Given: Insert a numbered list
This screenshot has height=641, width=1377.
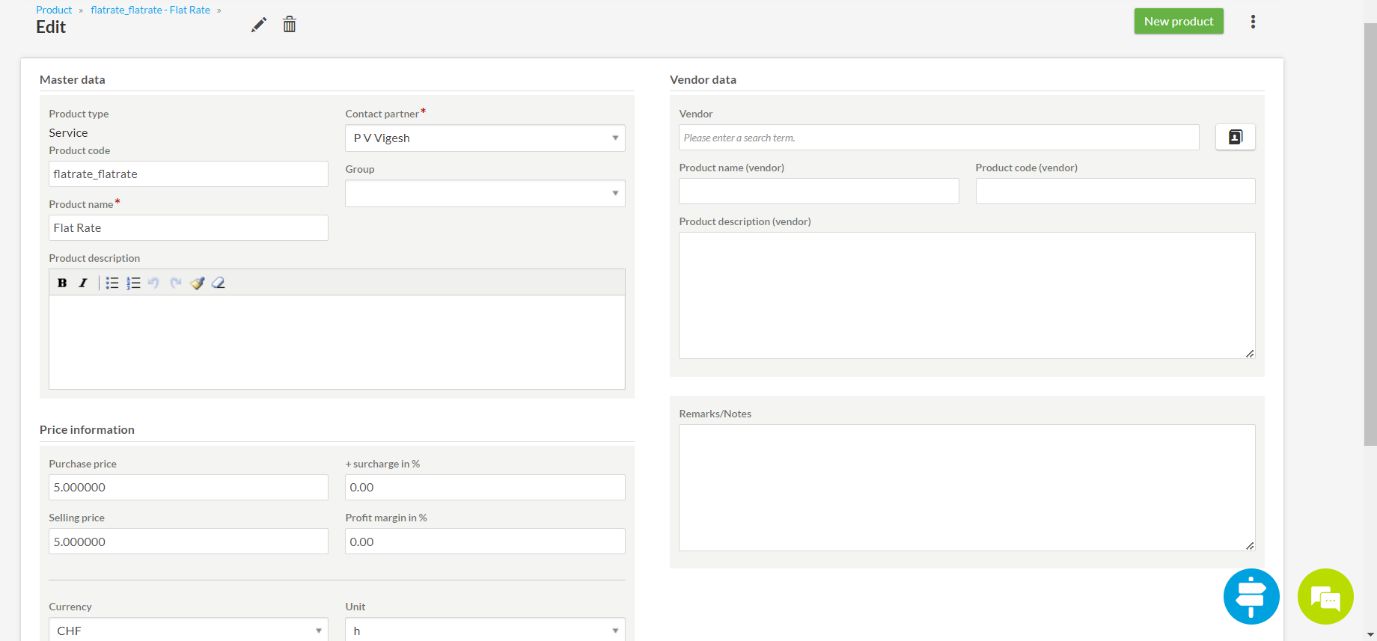Looking at the screenshot, I should click(133, 283).
